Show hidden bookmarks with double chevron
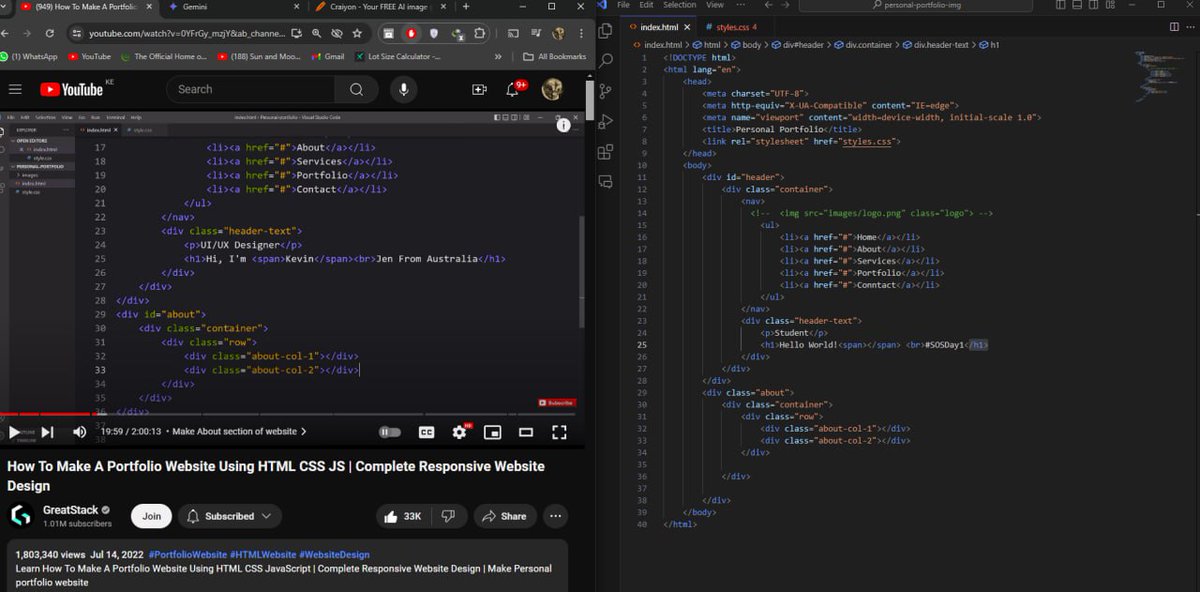Viewport: 1200px width, 592px height. pyautogui.click(x=498, y=57)
